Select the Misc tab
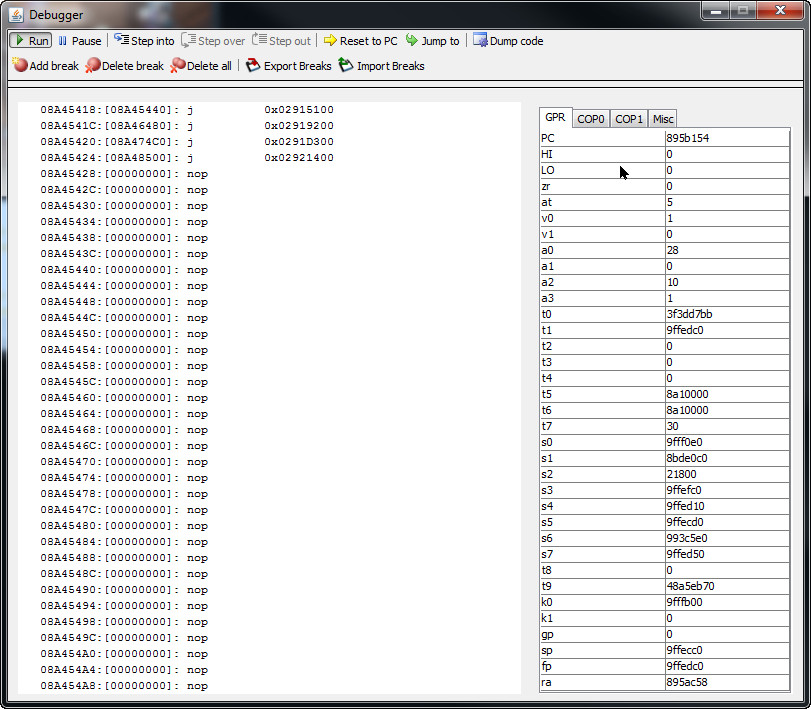 (x=663, y=119)
